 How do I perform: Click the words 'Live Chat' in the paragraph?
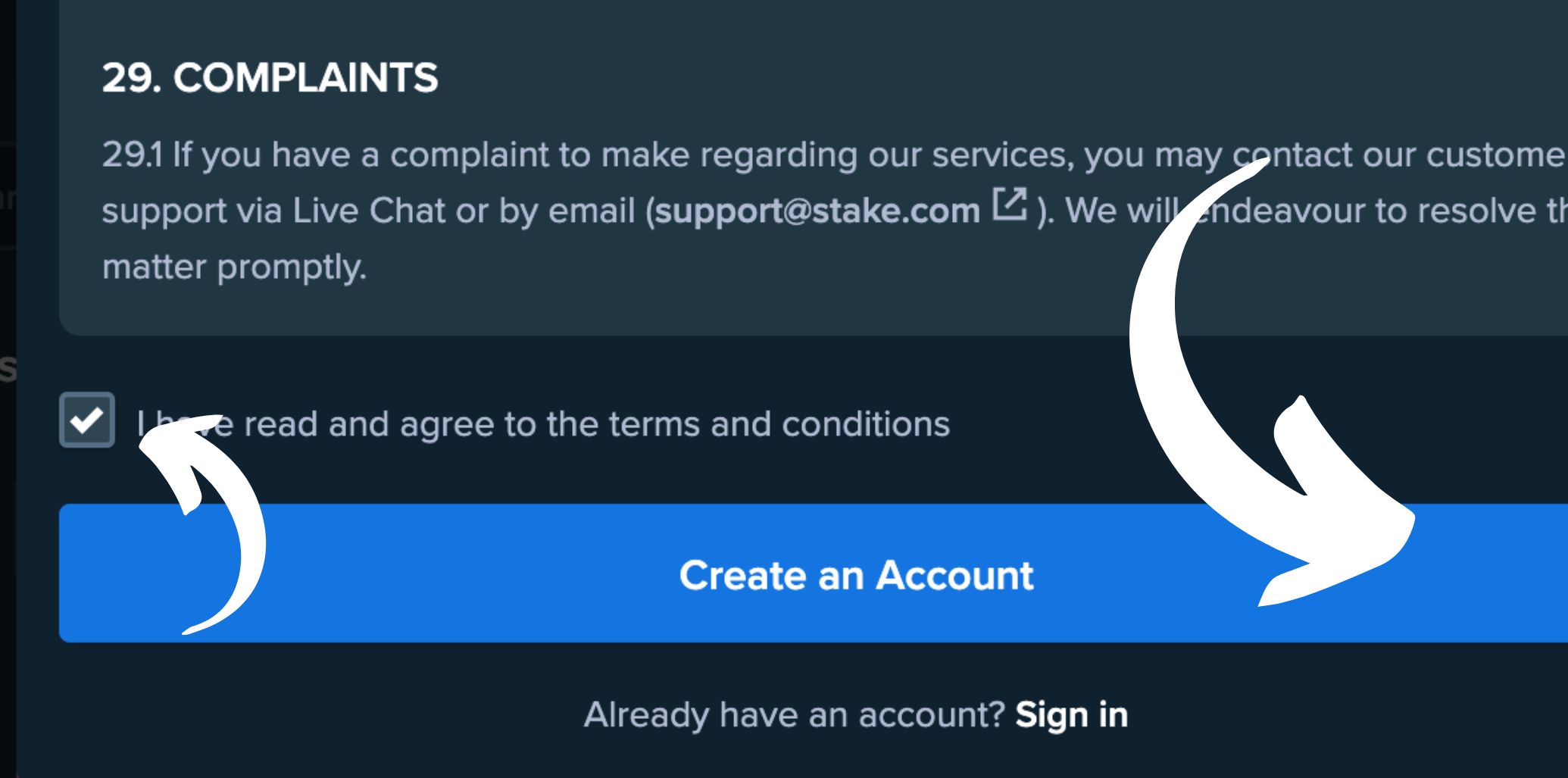coord(368,211)
